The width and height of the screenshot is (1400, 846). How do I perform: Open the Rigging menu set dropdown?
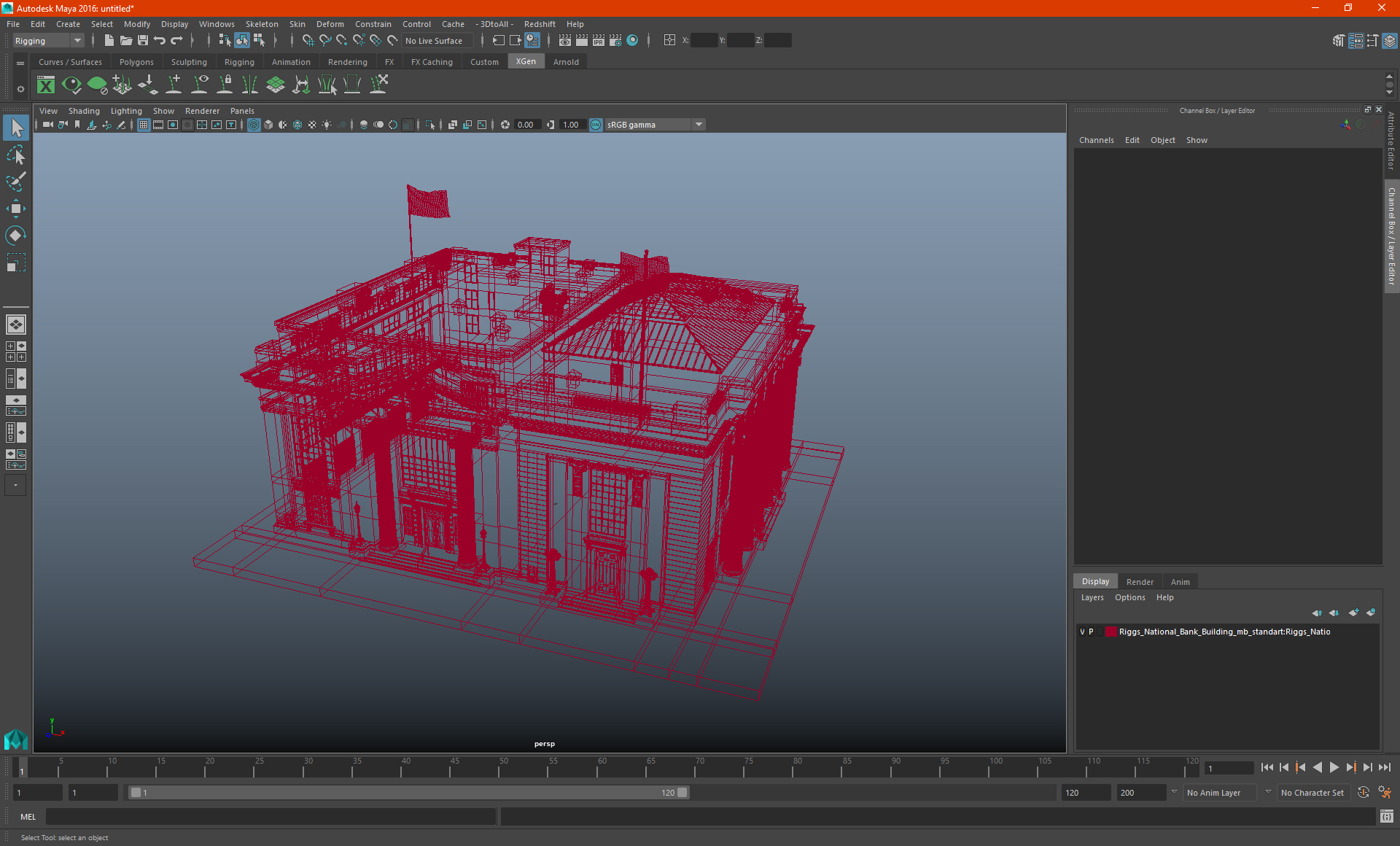point(48,41)
